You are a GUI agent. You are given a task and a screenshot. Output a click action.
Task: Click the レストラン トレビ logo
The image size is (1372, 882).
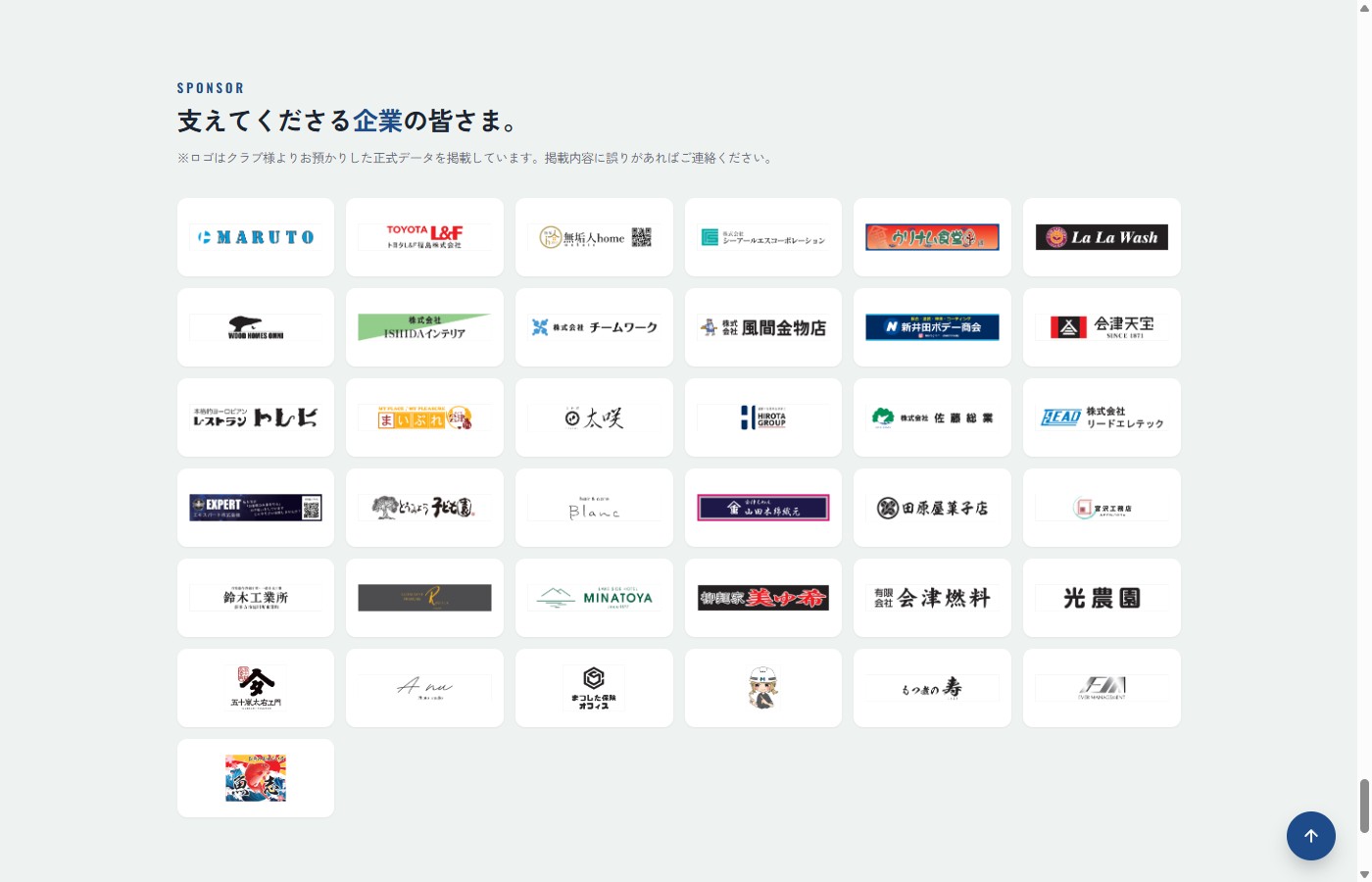pos(256,417)
